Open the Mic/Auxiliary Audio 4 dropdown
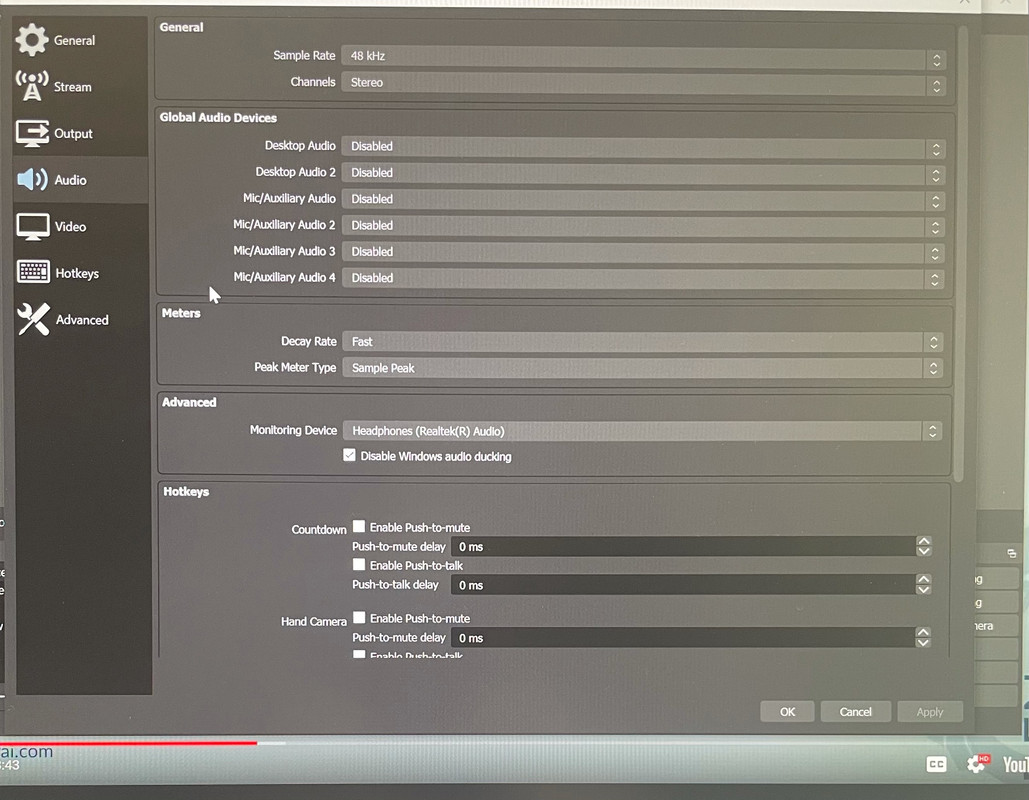1029x800 pixels. (643, 278)
